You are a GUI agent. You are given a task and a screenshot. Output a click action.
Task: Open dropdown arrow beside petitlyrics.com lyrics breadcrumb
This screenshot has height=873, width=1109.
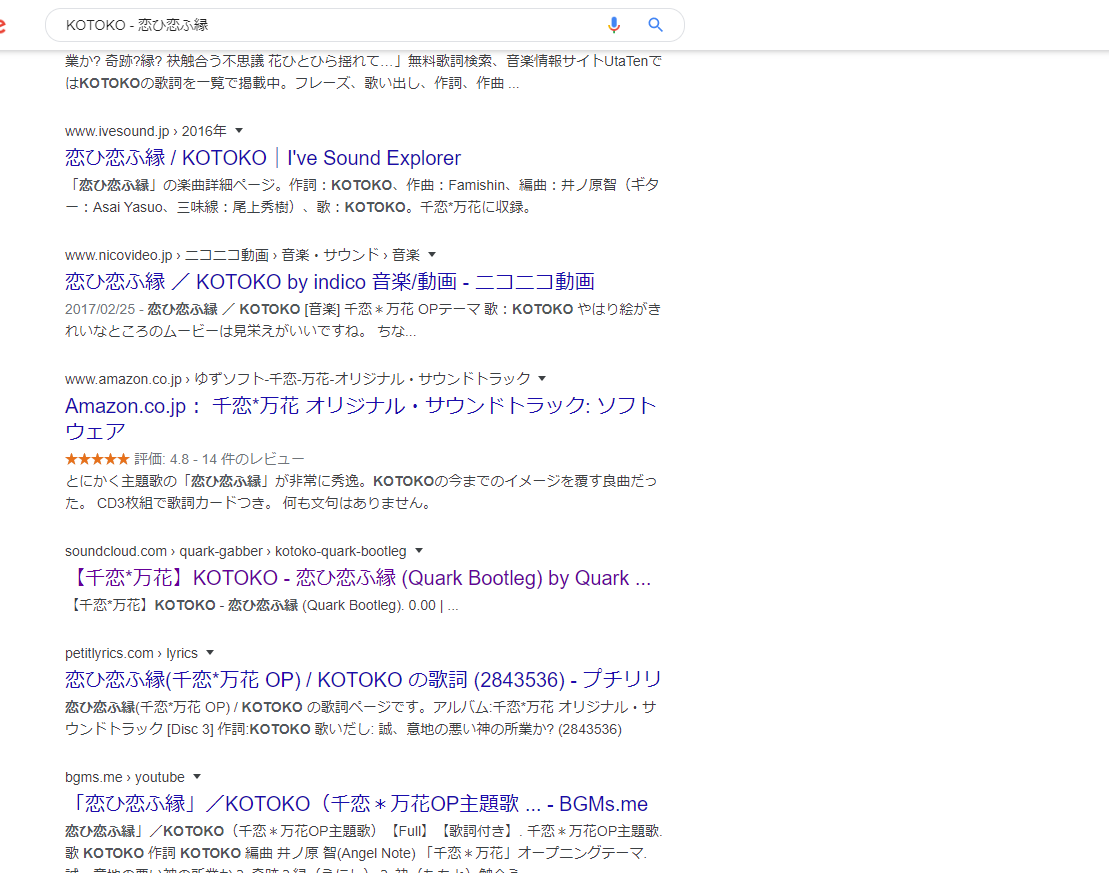(x=210, y=652)
